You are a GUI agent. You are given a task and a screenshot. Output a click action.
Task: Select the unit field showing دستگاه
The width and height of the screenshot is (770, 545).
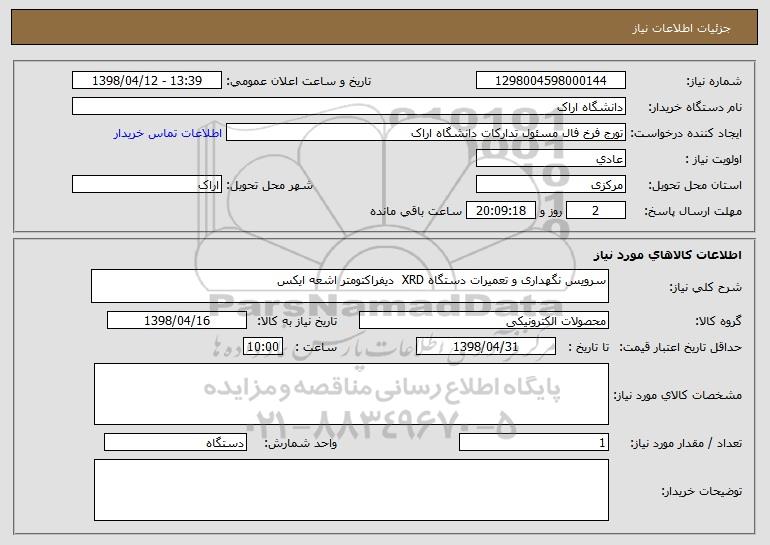pyautogui.click(x=175, y=442)
